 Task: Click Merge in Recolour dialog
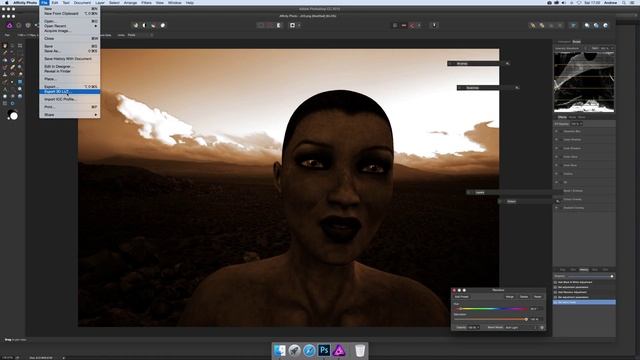(x=510, y=297)
